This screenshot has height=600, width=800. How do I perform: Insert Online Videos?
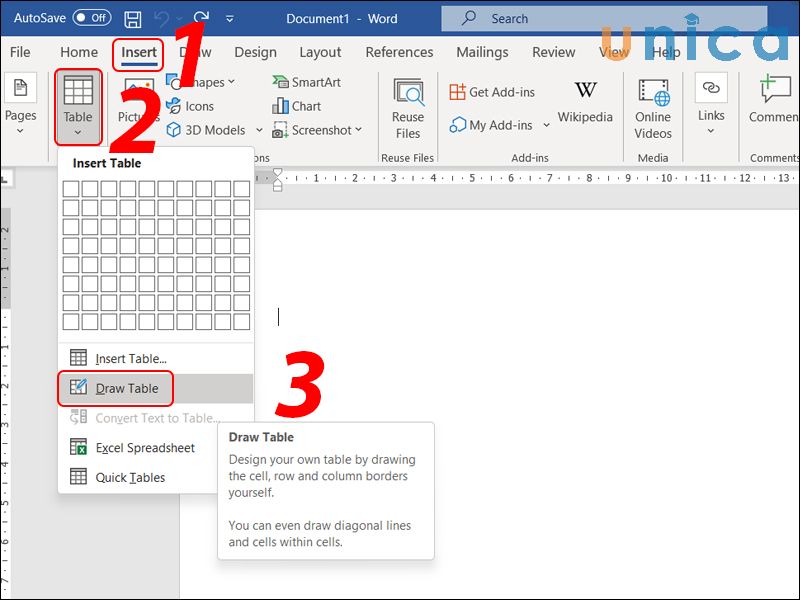(653, 109)
